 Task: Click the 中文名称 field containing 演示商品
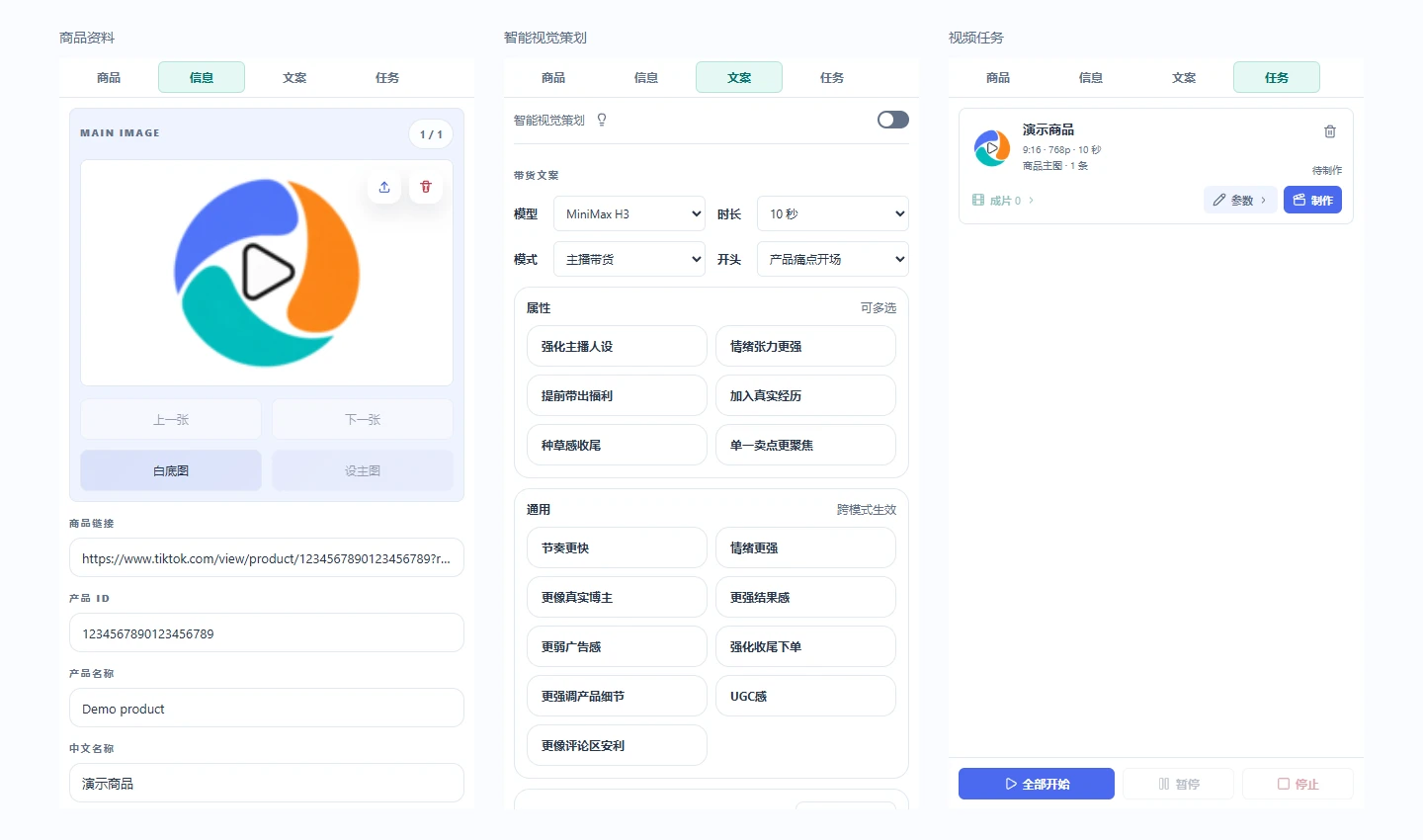(267, 783)
